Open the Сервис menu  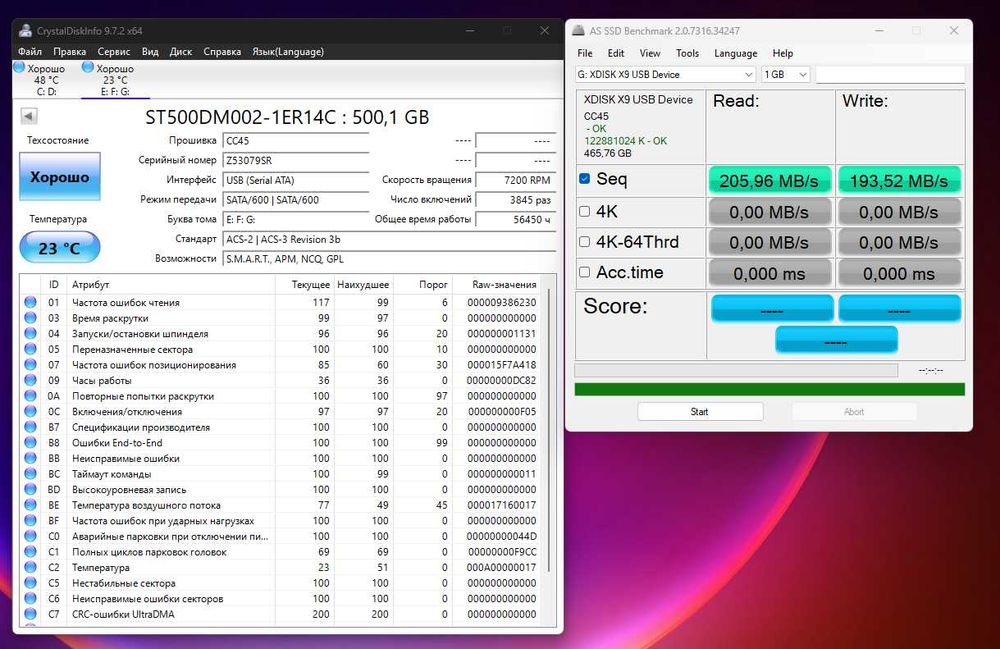click(x=114, y=52)
